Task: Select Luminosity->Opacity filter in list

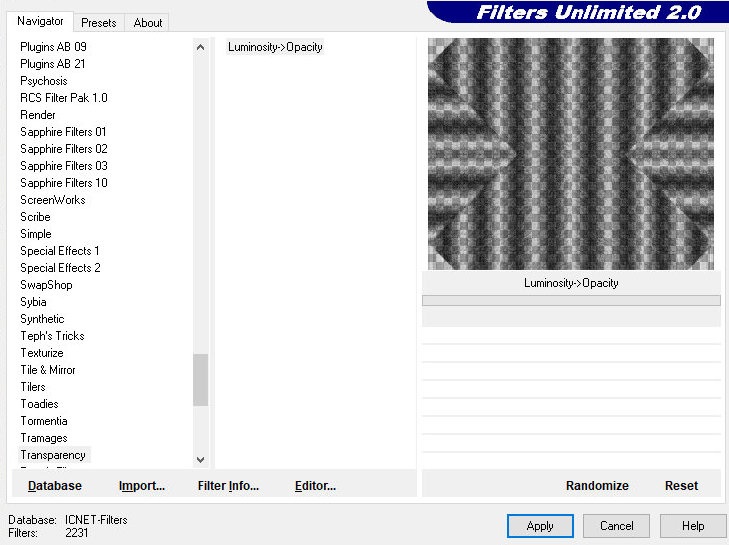Action: click(275, 47)
